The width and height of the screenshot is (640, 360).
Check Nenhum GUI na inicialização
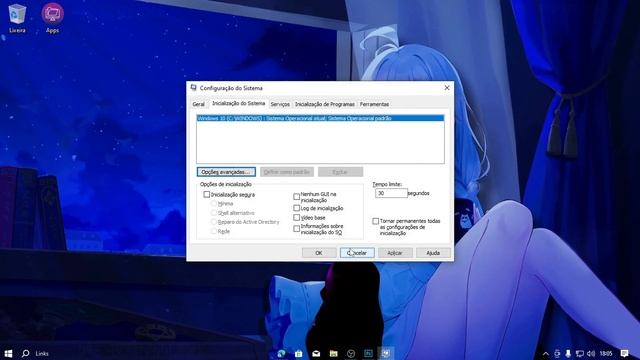(297, 197)
